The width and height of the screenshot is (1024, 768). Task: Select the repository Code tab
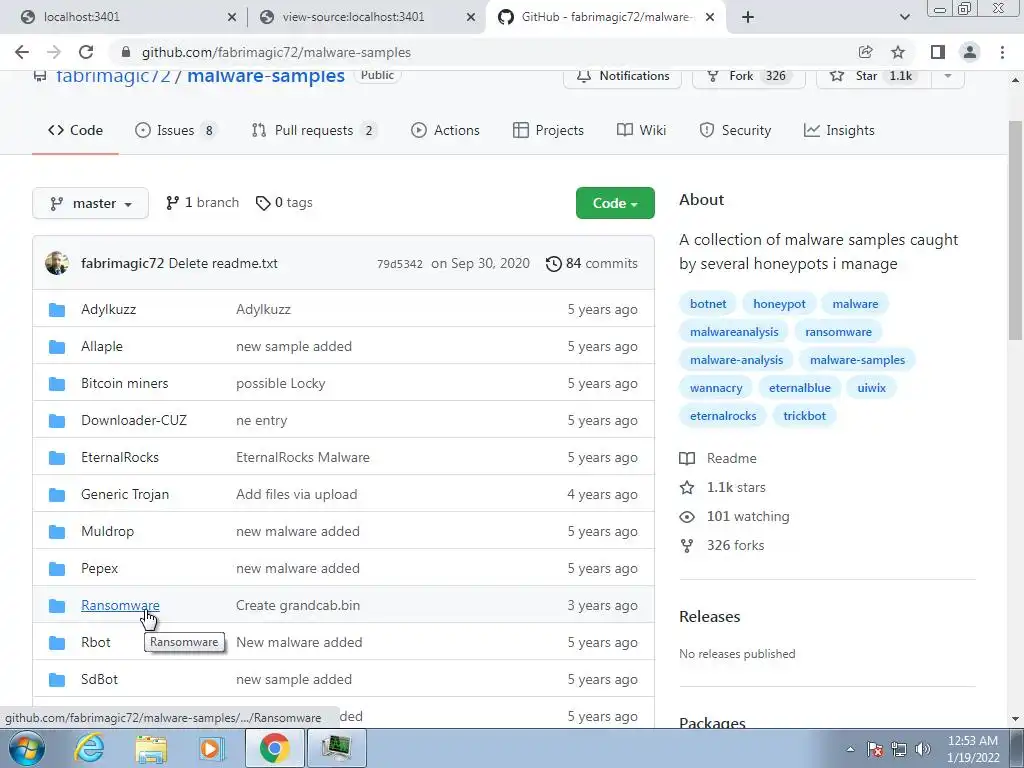pyautogui.click(x=75, y=131)
